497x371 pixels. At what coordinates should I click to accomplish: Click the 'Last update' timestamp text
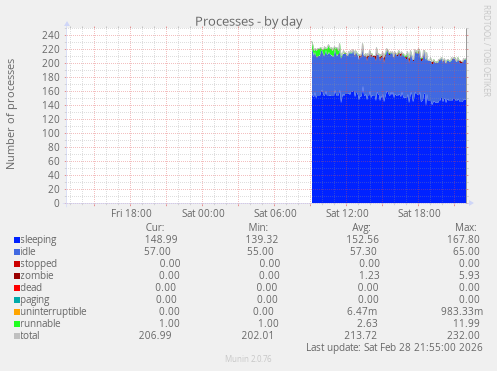point(394,347)
